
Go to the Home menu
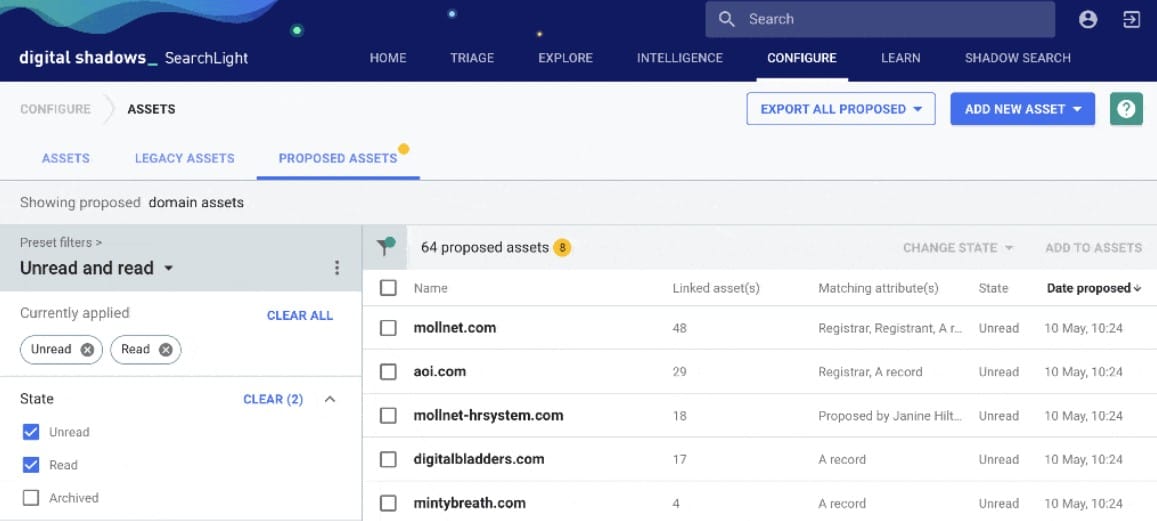[x=388, y=58]
